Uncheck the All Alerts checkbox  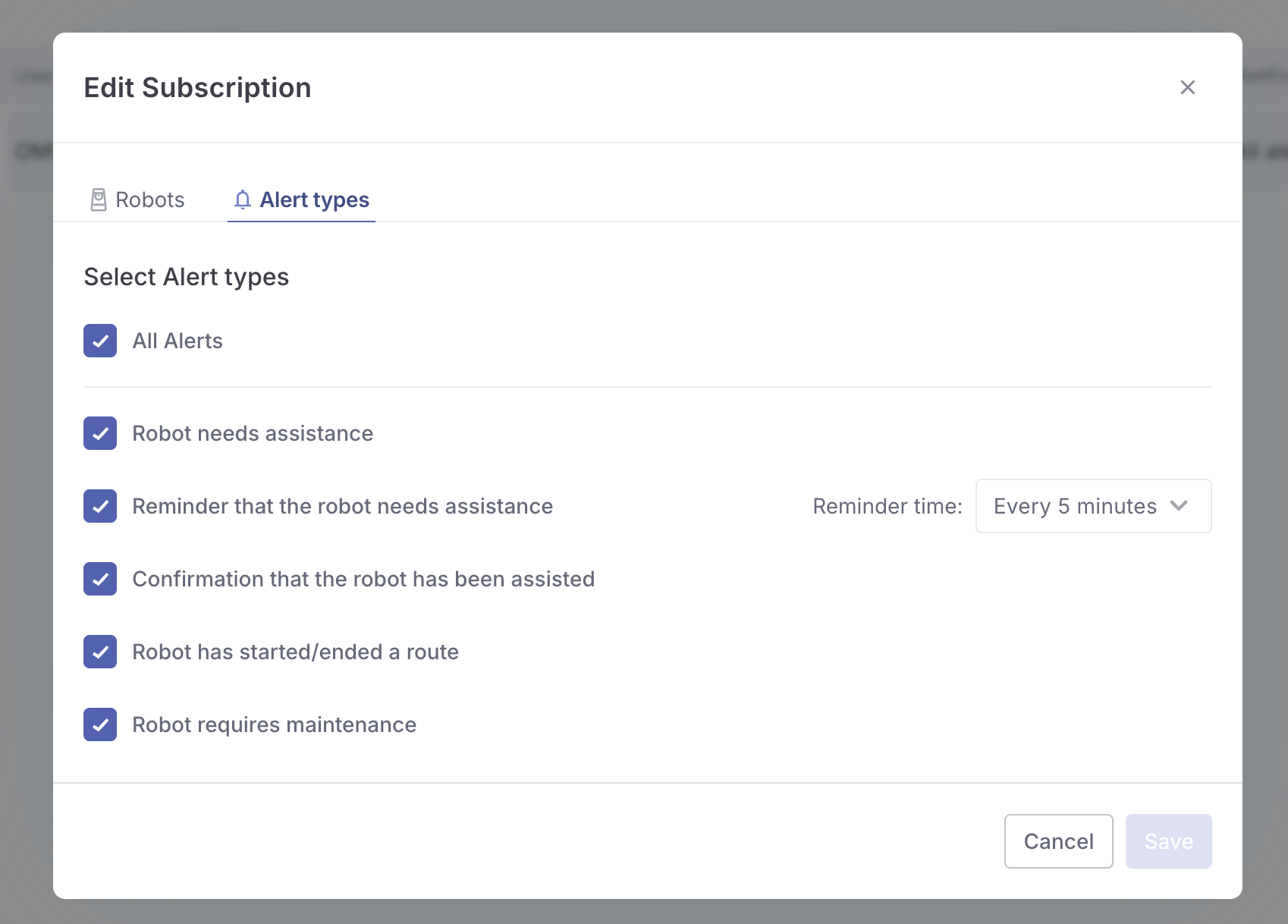(x=100, y=341)
